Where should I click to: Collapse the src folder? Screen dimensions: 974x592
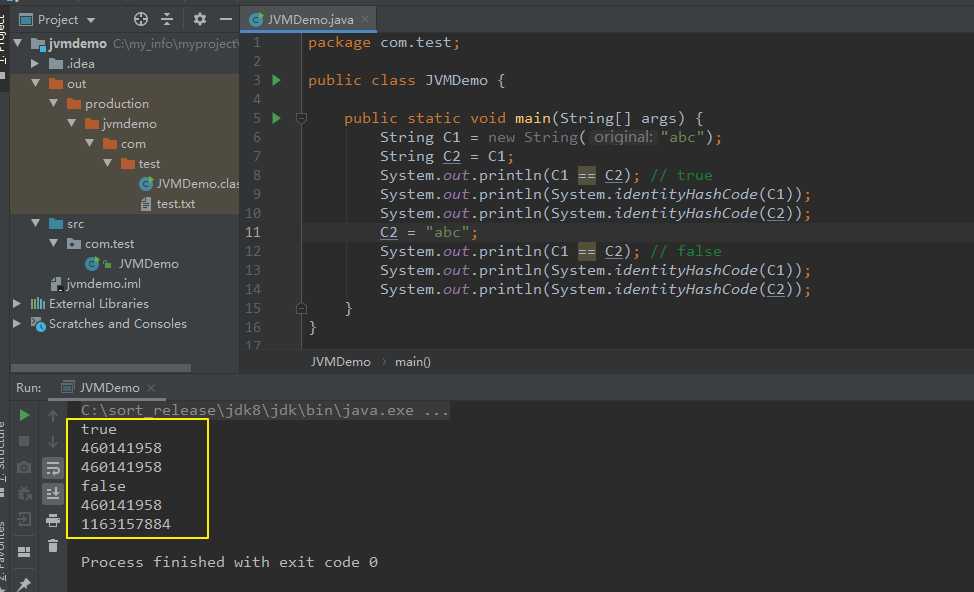tap(35, 222)
